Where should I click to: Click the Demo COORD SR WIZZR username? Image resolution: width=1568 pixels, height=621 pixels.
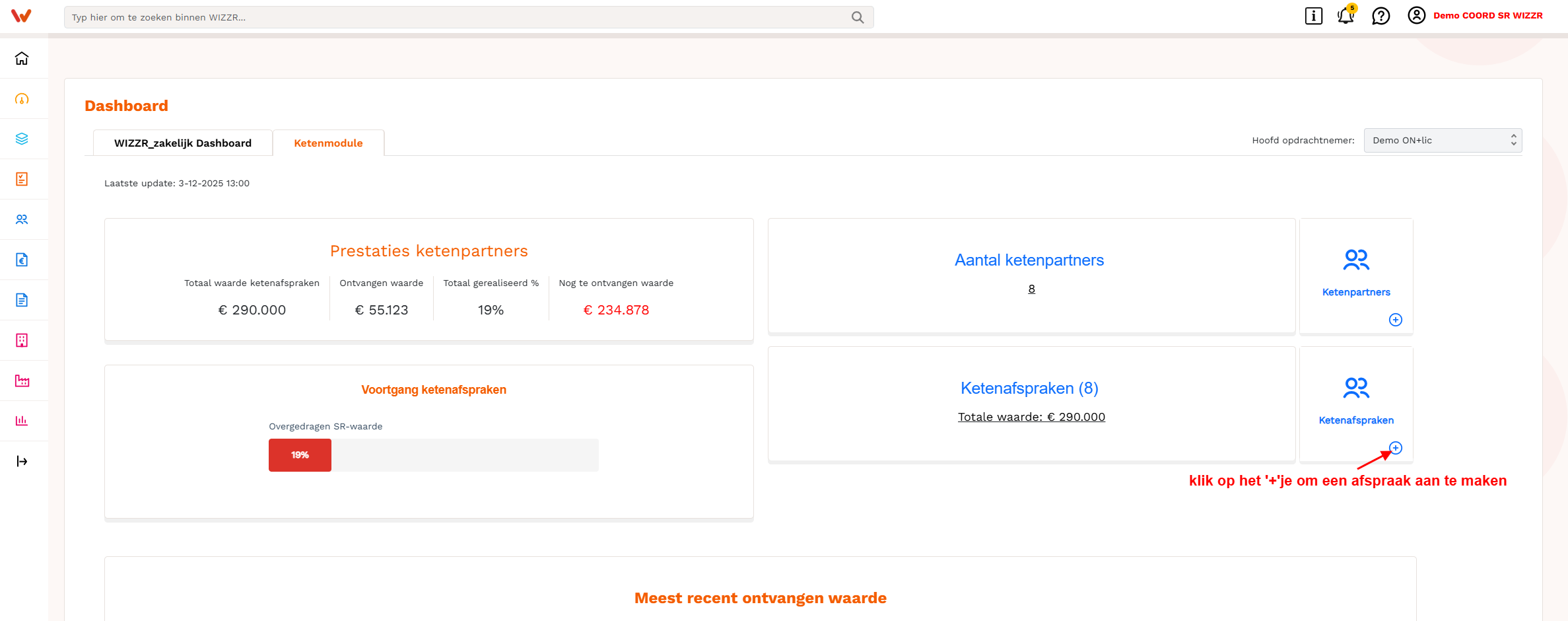point(1487,15)
